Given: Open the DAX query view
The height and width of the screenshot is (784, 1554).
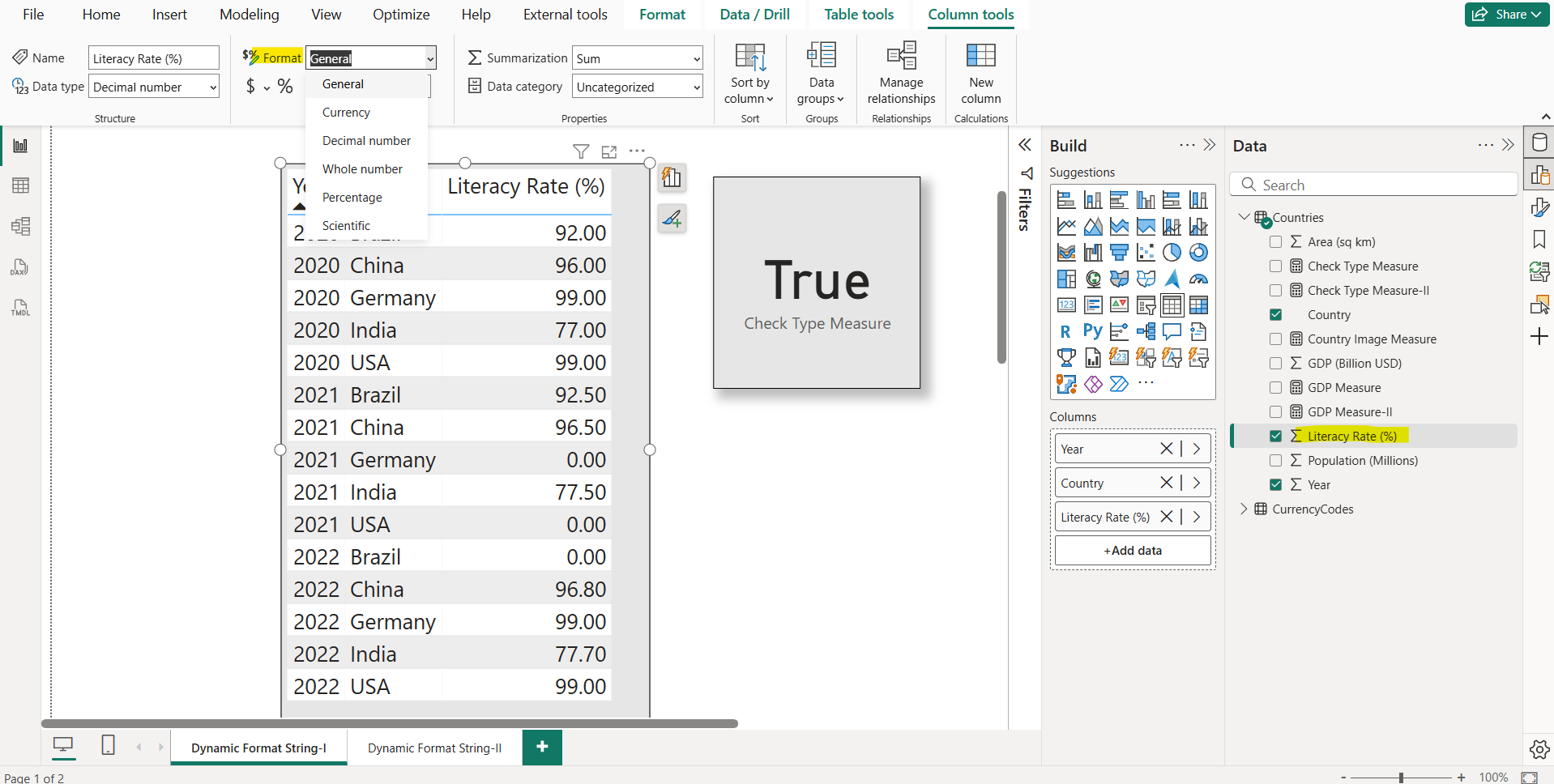Looking at the screenshot, I should (x=19, y=267).
